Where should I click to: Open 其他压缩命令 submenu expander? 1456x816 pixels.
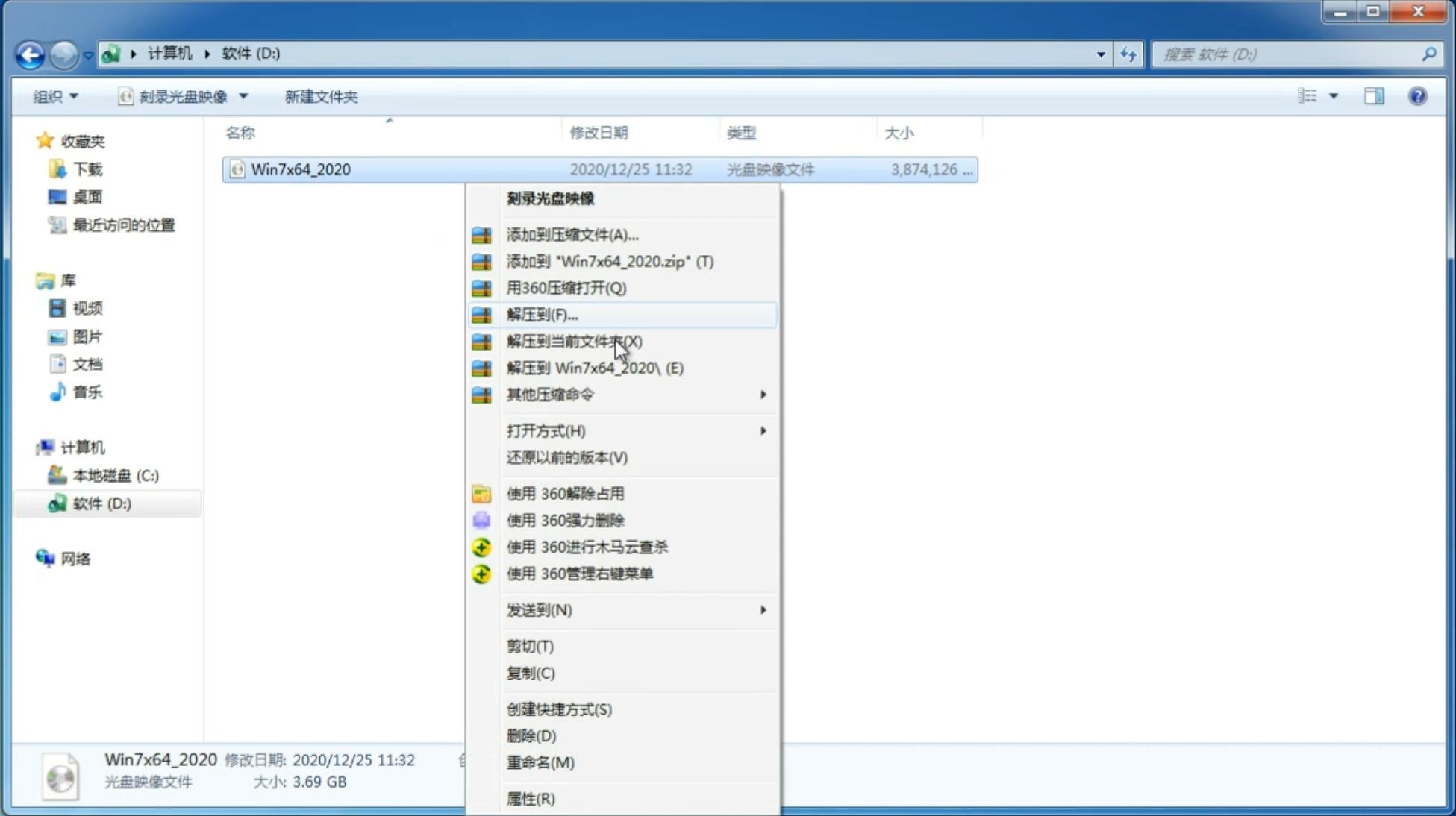pyautogui.click(x=763, y=394)
